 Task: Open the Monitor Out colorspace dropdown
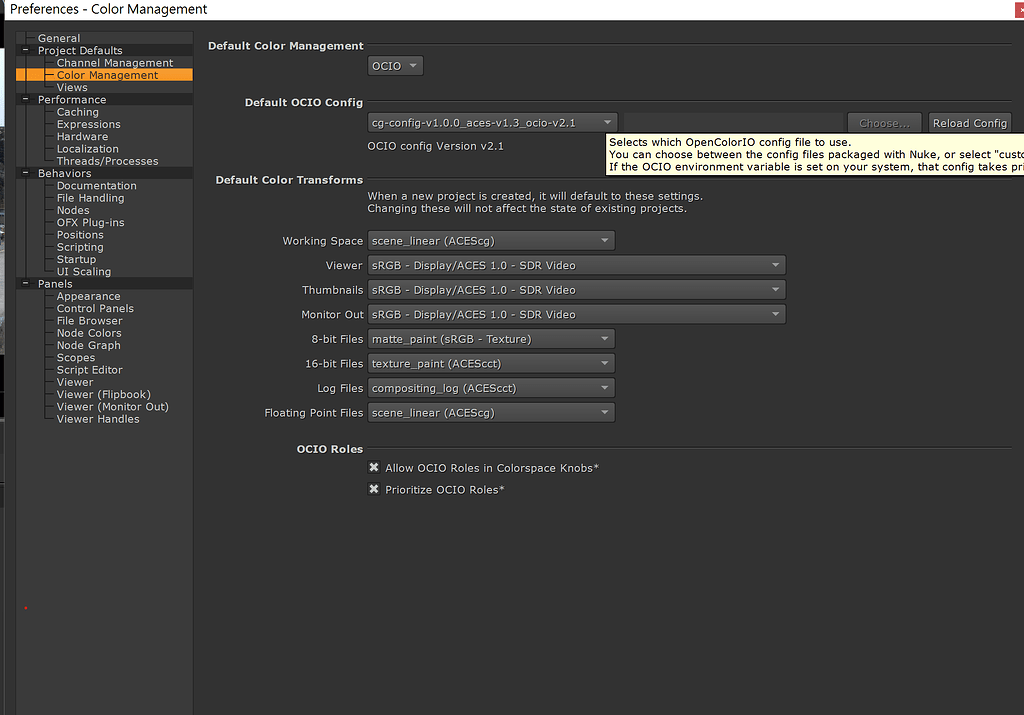(x=576, y=314)
